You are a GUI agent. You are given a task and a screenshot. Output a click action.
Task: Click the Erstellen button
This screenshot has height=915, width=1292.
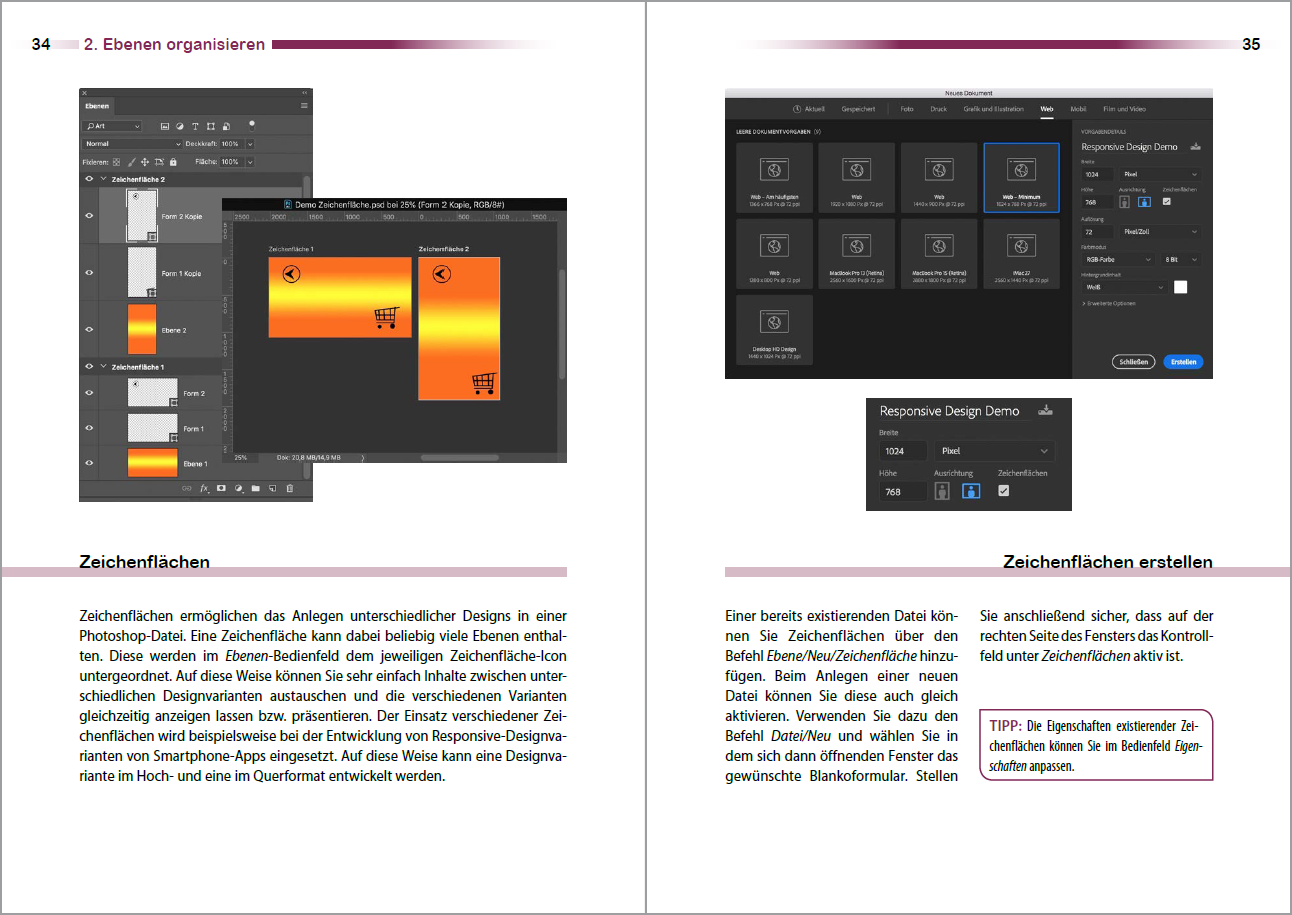pos(1183,362)
